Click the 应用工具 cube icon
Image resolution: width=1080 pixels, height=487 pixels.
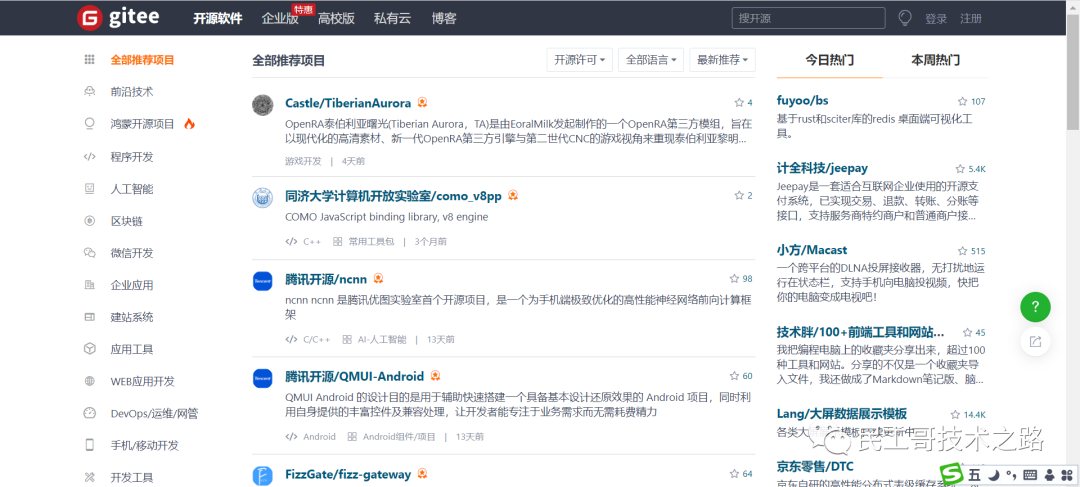(x=90, y=349)
